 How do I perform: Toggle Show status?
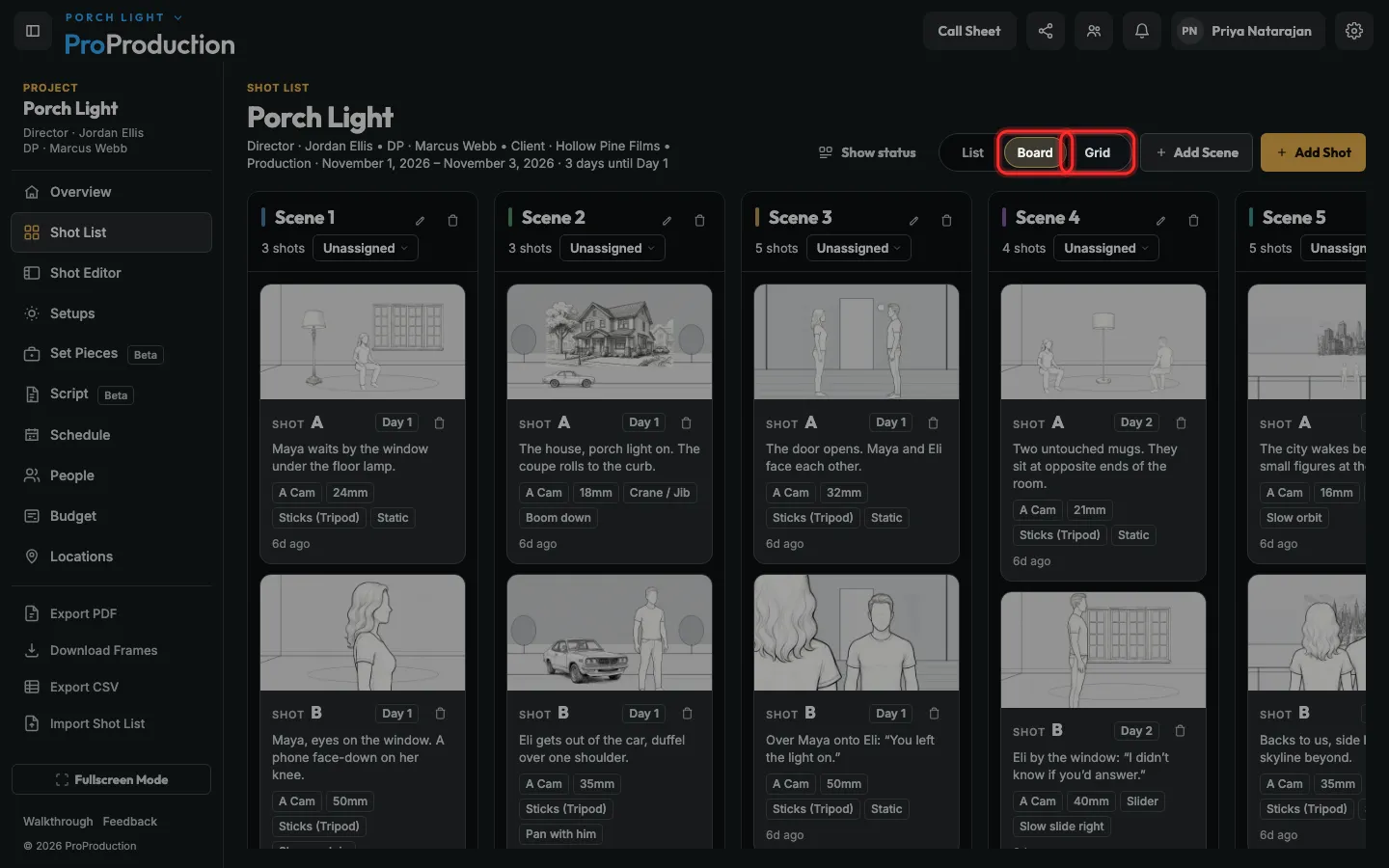(x=867, y=152)
